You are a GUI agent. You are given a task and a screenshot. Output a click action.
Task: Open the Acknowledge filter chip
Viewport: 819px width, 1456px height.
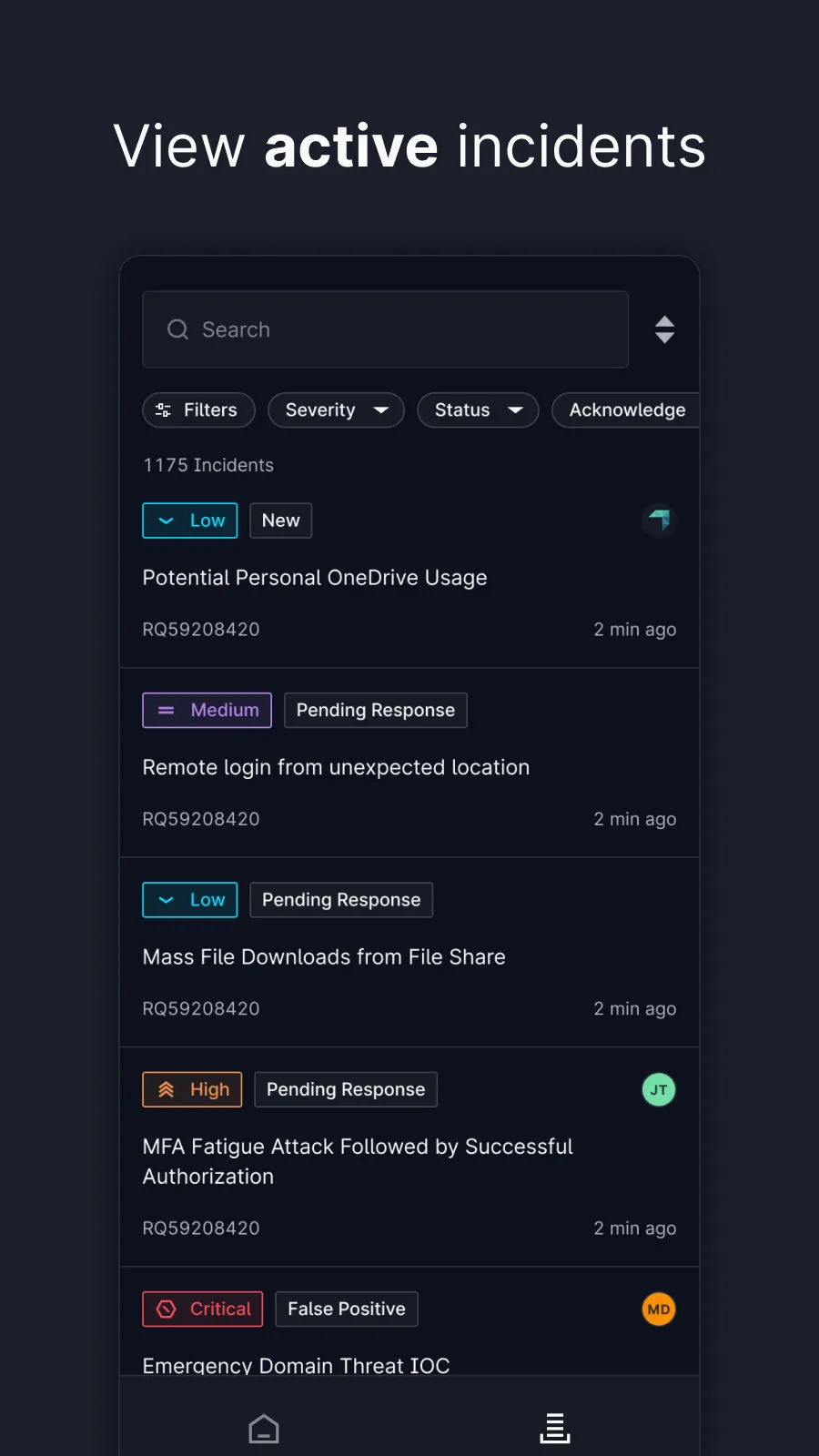pos(626,410)
